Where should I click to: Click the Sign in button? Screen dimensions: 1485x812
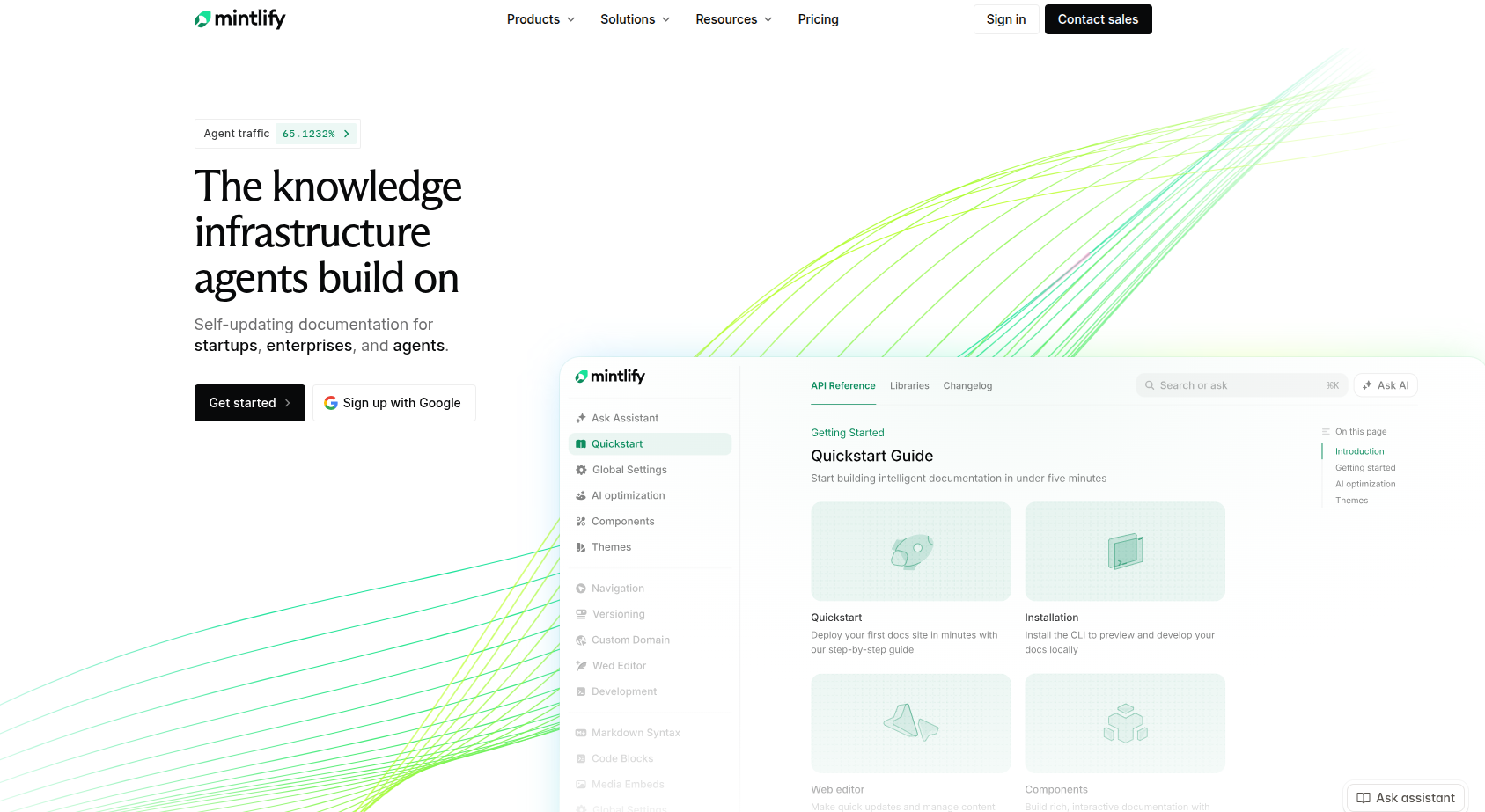tap(1006, 19)
